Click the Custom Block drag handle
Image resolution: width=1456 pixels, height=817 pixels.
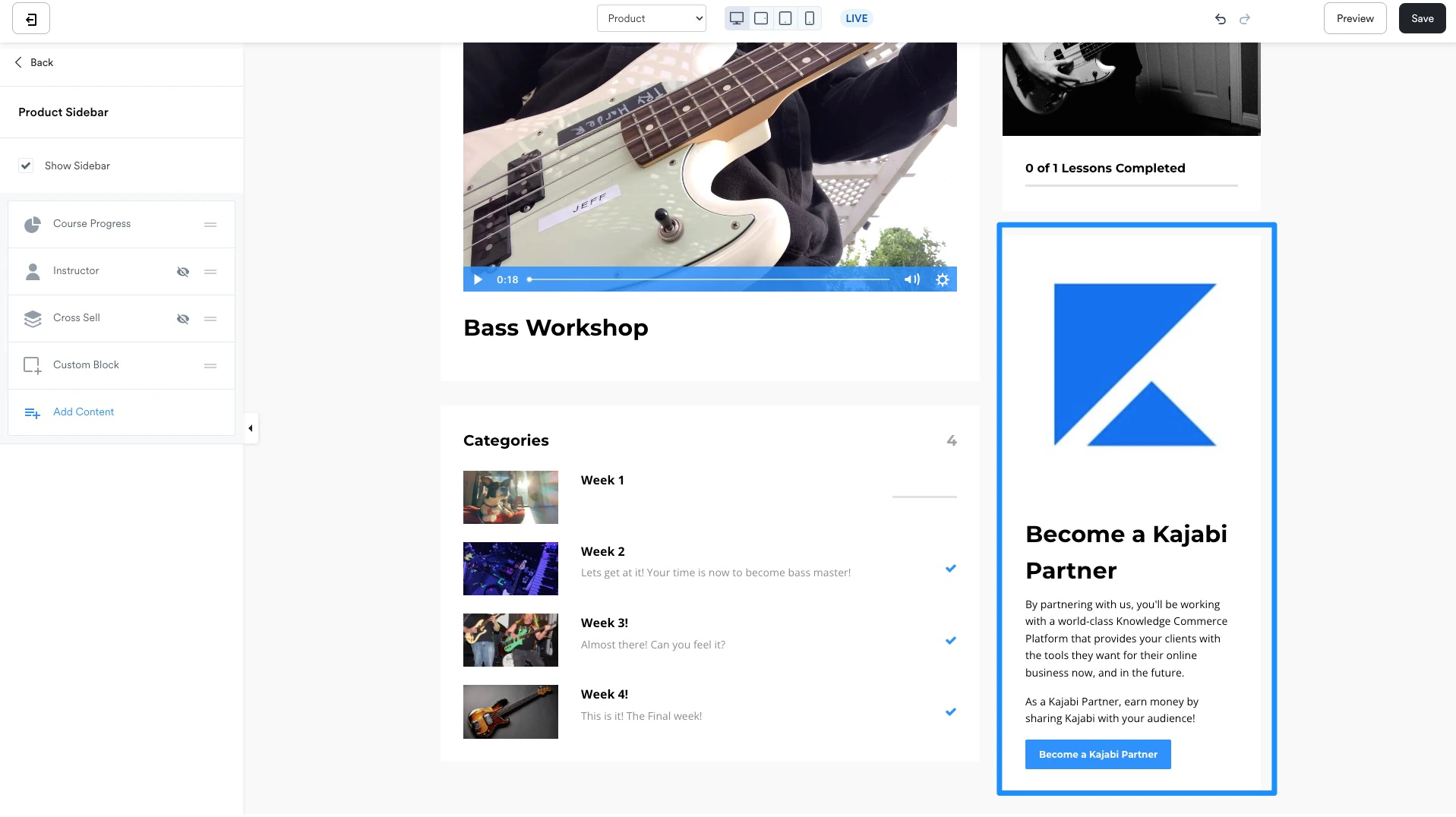coord(210,366)
